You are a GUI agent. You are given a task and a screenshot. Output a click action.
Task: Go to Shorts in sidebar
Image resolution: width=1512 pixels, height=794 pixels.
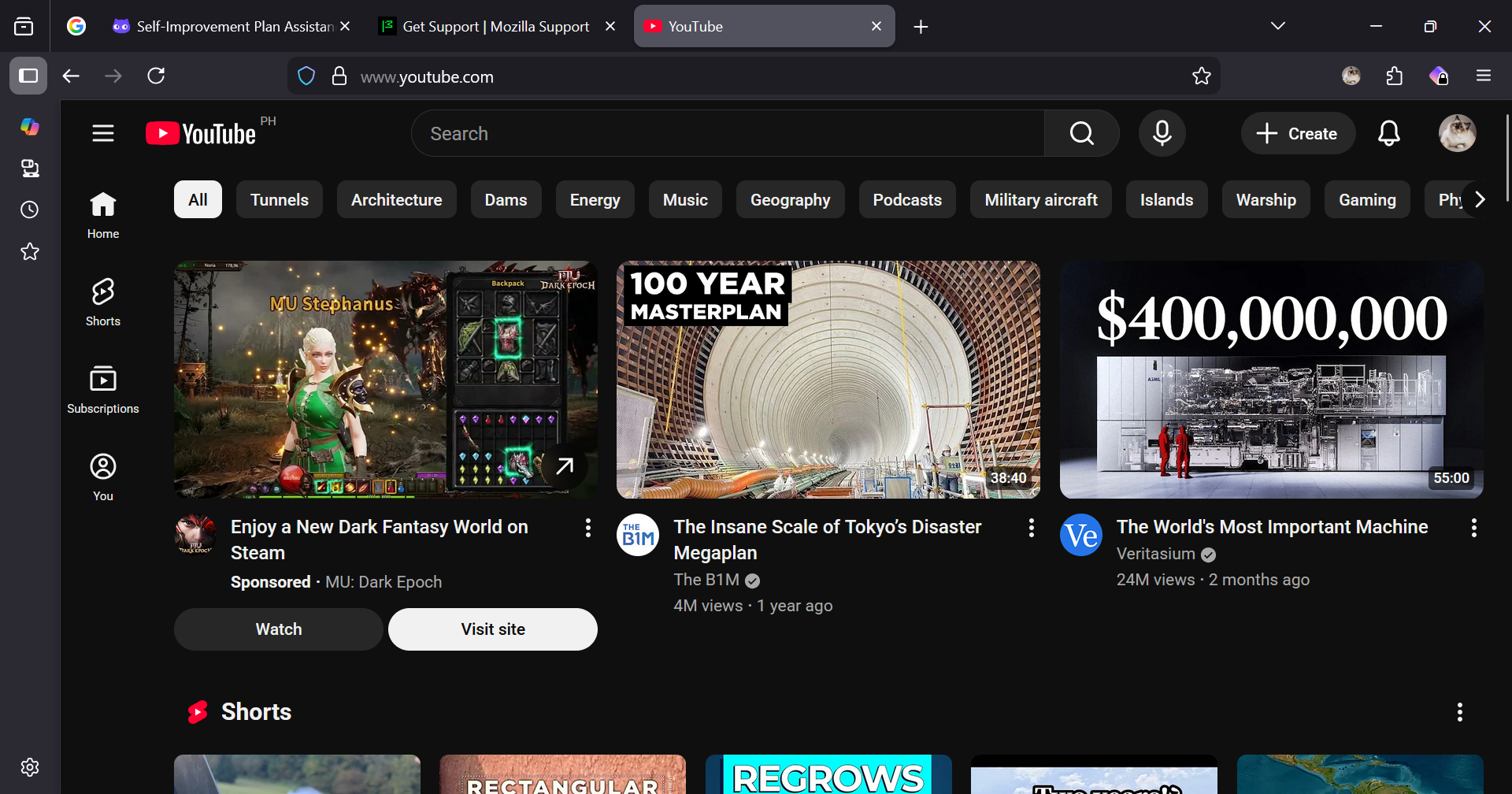pos(103,302)
